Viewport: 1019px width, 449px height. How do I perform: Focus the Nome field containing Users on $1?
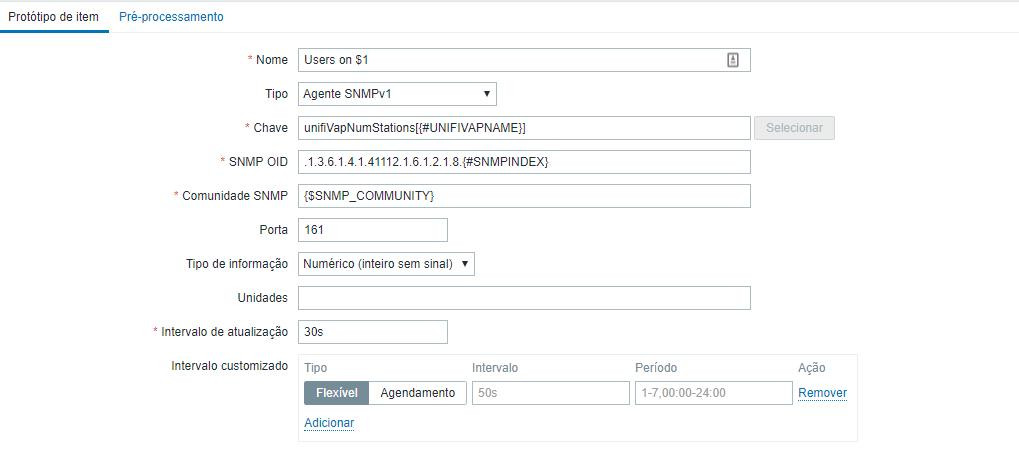click(510, 60)
